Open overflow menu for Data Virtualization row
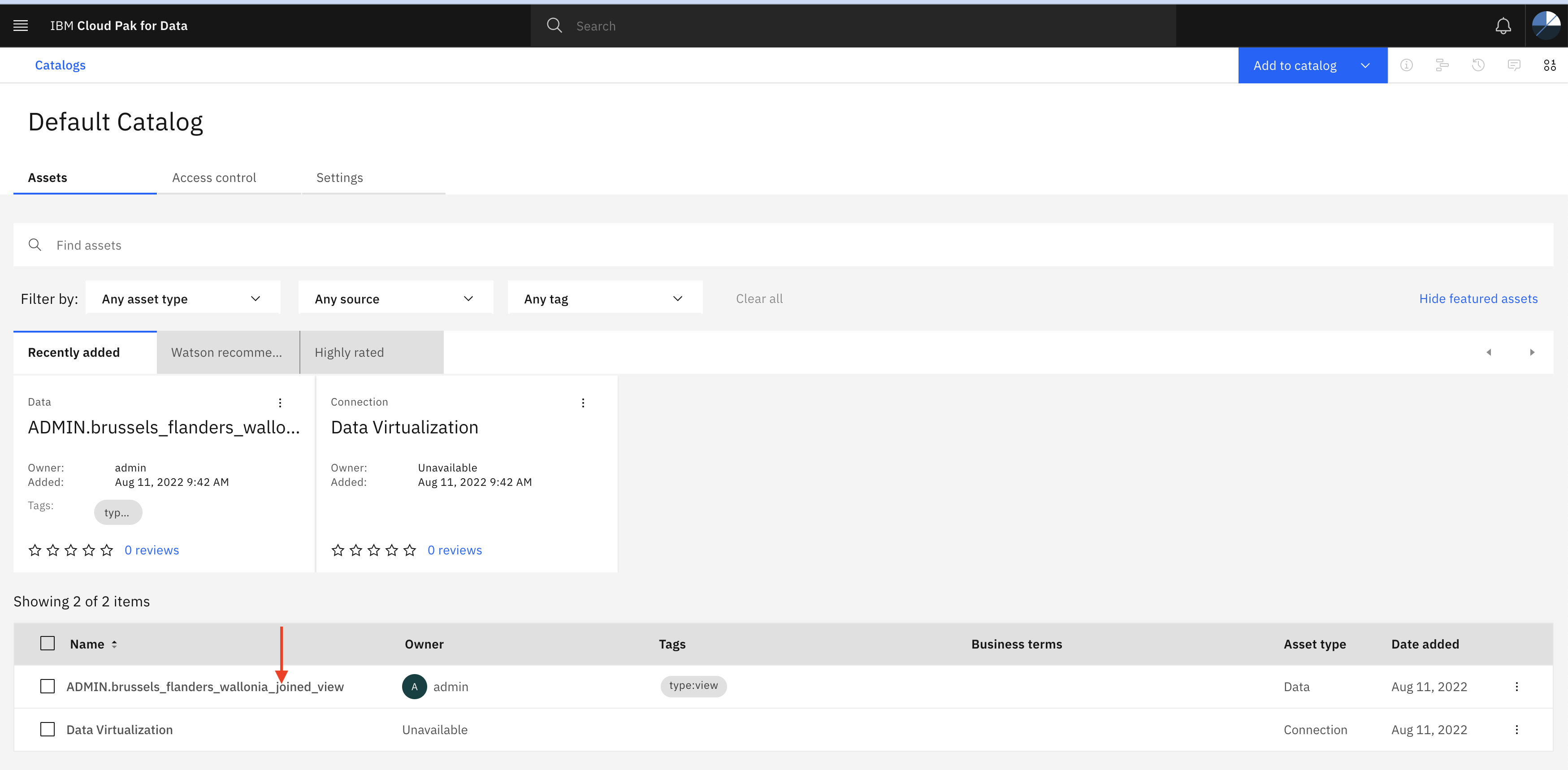 [x=1516, y=729]
